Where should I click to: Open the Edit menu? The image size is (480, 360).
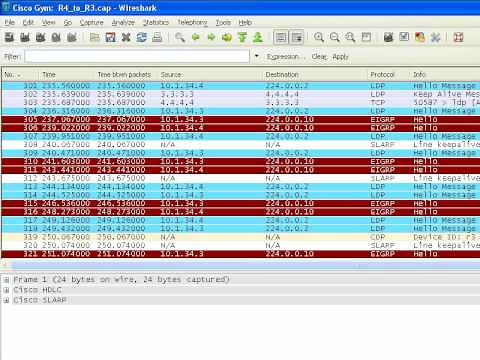[x=28, y=22]
